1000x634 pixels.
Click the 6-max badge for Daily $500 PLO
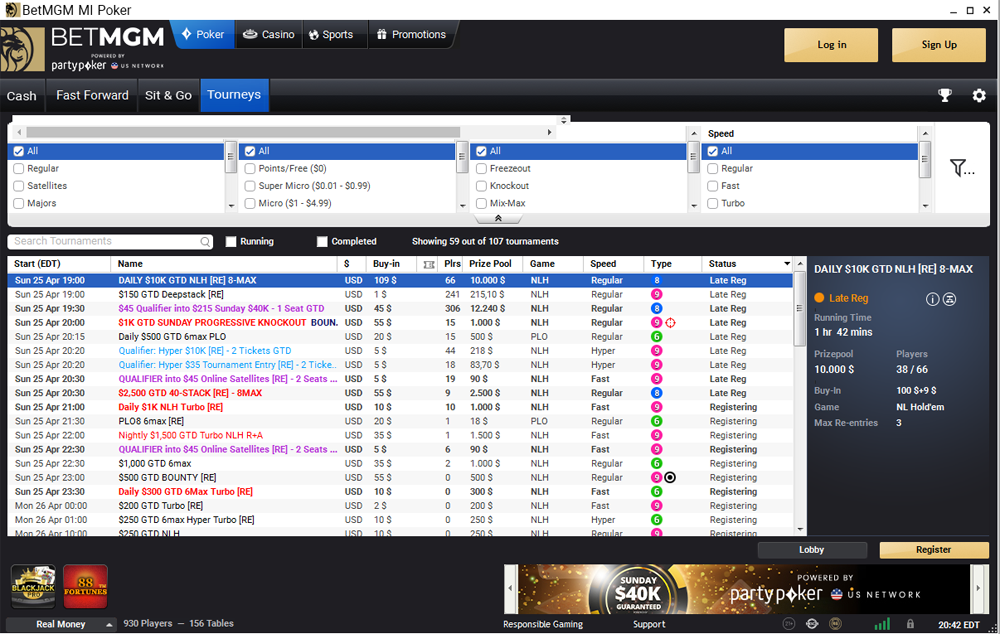pyautogui.click(x=656, y=337)
